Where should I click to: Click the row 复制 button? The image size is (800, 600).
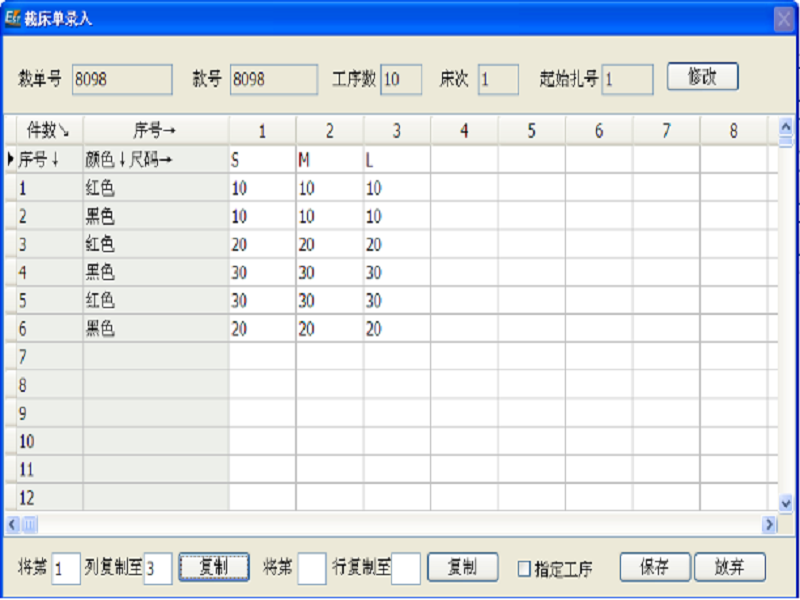click(x=462, y=567)
